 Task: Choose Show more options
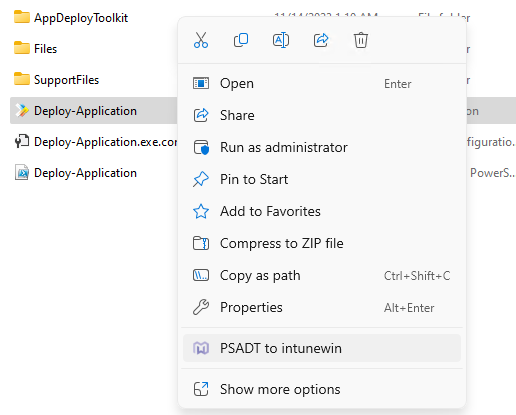click(x=322, y=389)
